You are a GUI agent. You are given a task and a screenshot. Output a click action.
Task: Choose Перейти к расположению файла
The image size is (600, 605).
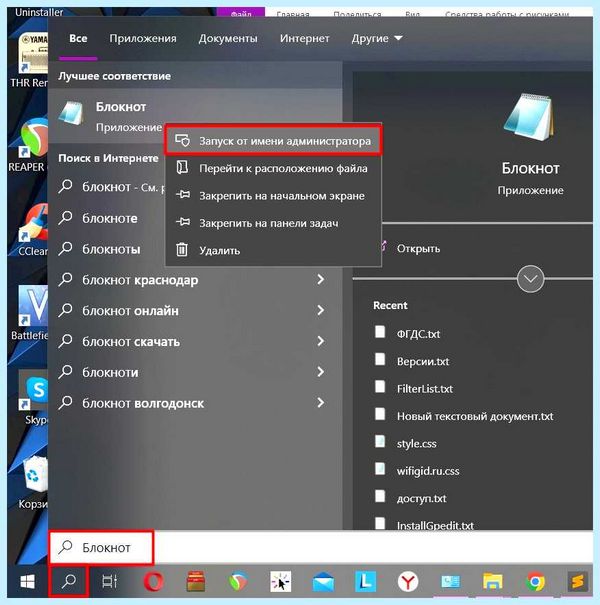[x=273, y=168]
